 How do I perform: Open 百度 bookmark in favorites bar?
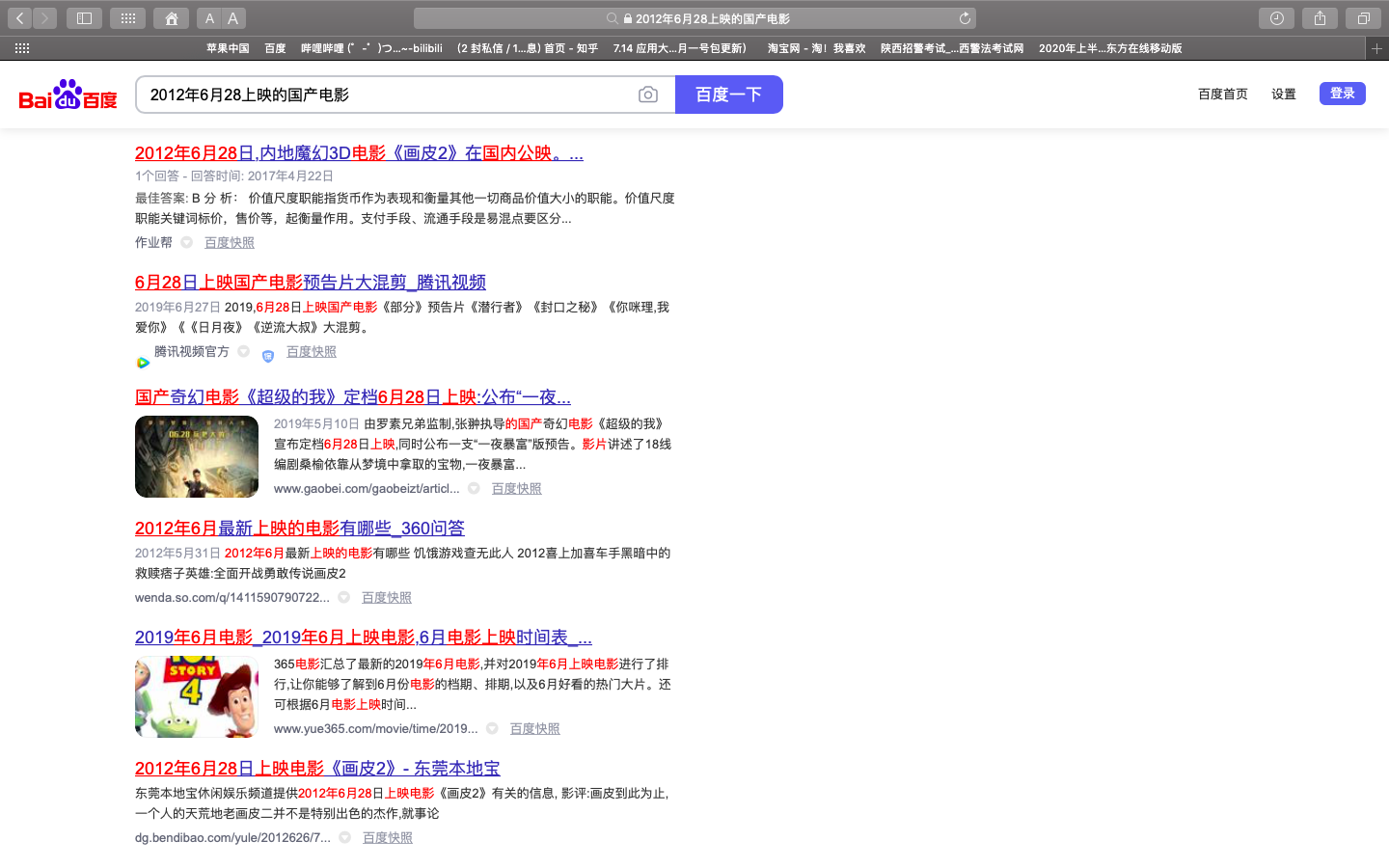275,48
